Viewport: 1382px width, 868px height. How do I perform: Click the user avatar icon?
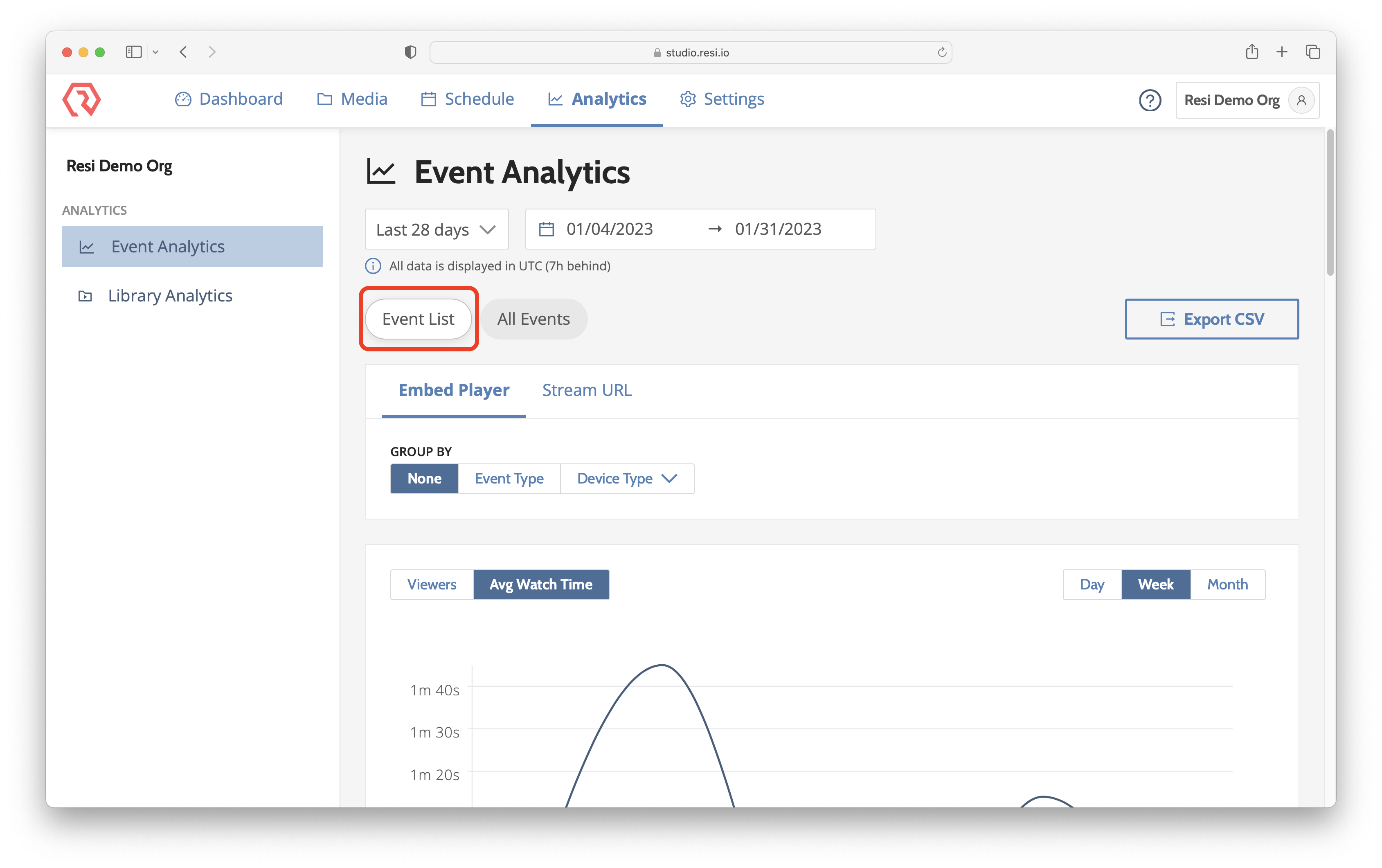click(1301, 100)
